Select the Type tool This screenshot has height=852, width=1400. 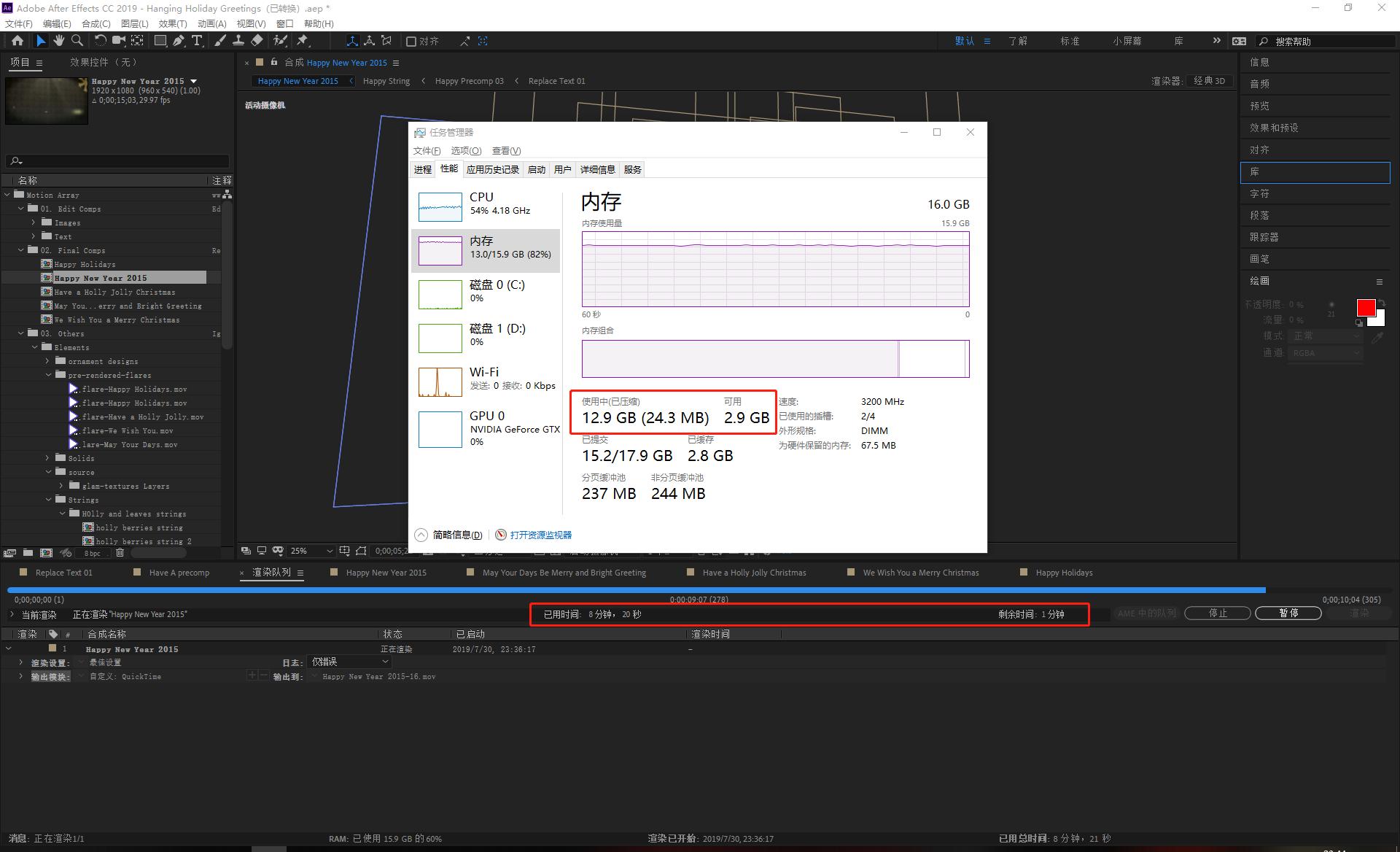click(x=197, y=41)
